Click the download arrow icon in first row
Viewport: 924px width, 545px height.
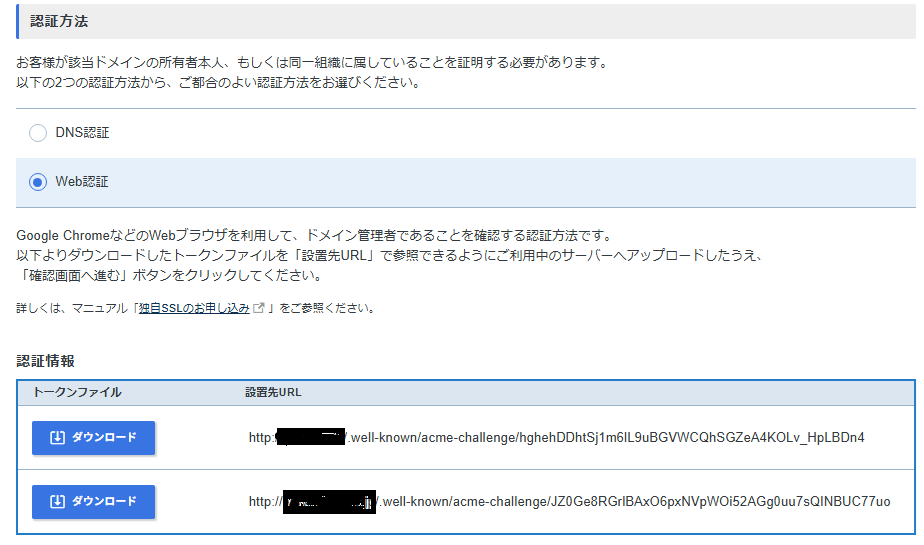point(57,438)
